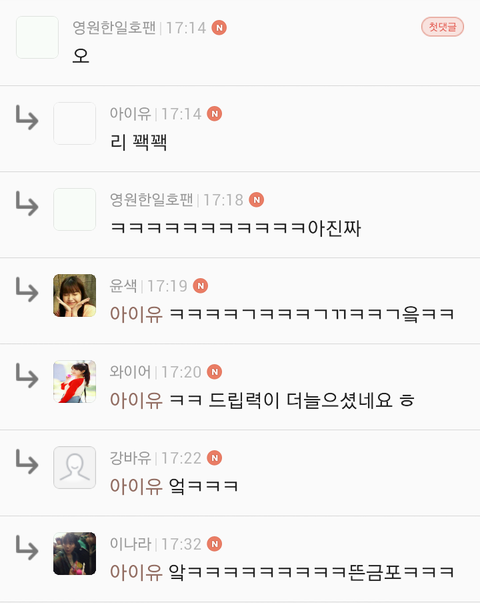Select the username 강바유

(x=130, y=458)
